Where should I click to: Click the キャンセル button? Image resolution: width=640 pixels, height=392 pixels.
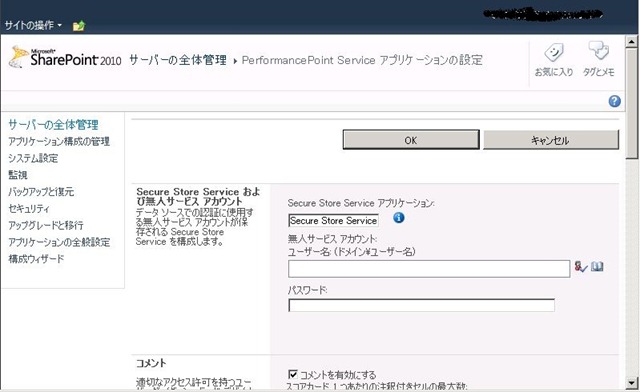coord(551,140)
